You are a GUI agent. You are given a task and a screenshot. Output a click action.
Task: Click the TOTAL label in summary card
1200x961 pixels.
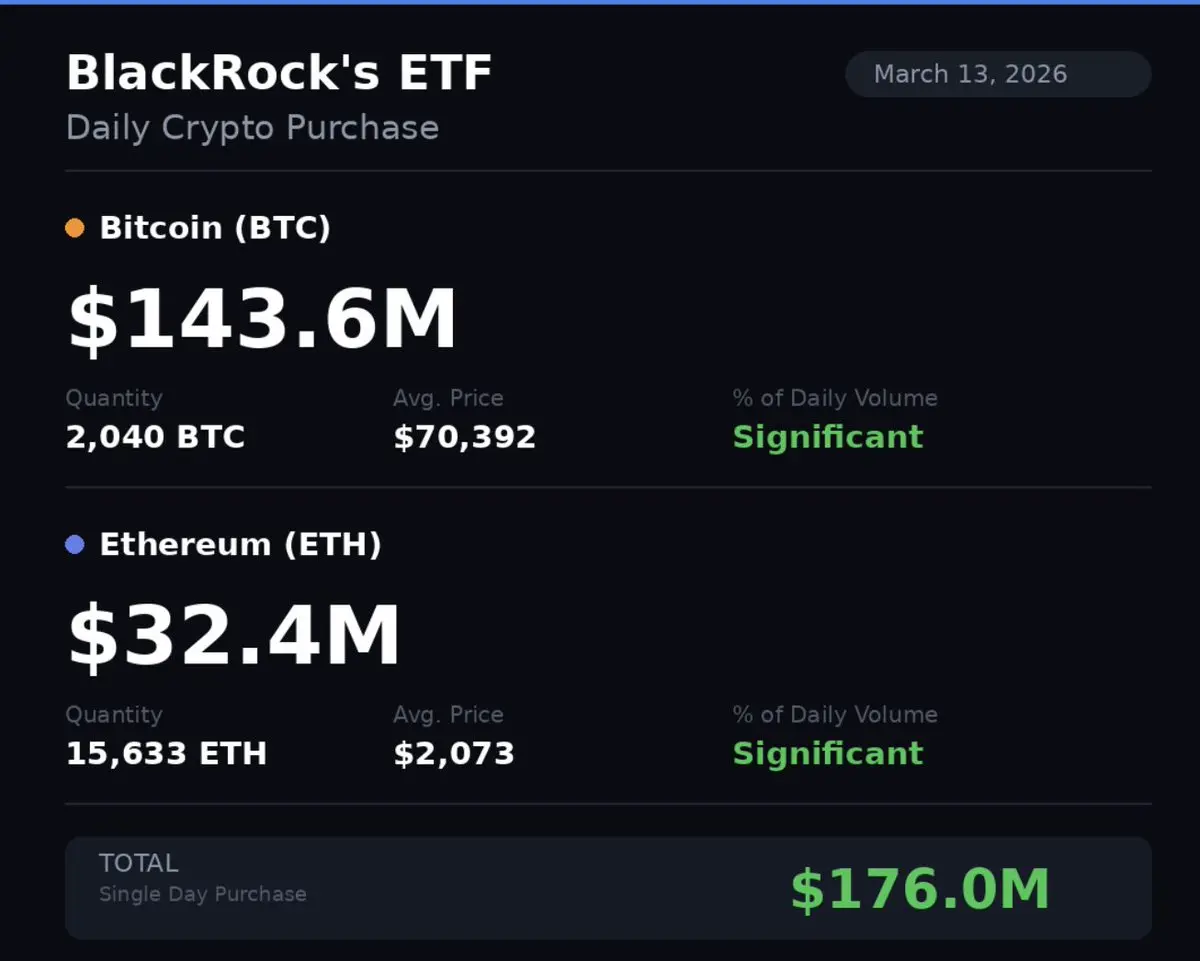point(138,863)
